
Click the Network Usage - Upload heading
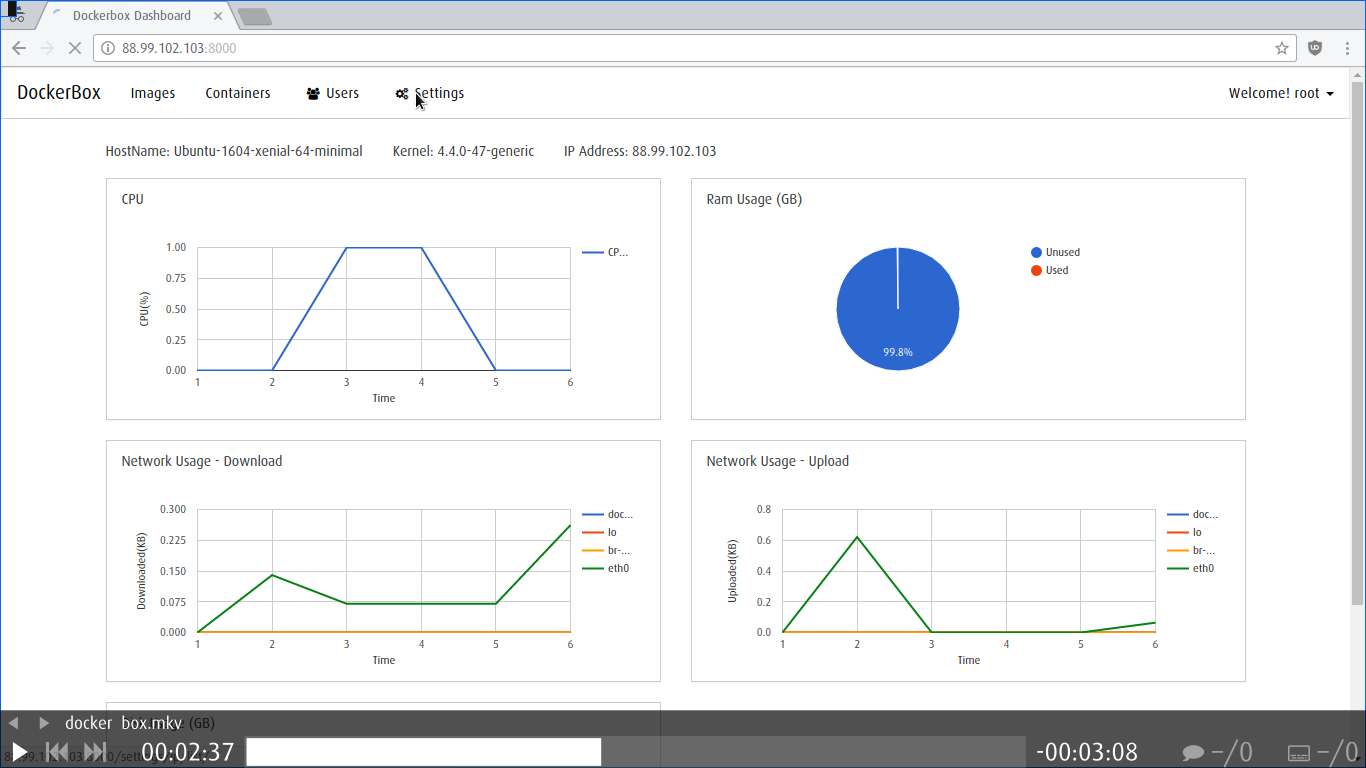click(777, 461)
